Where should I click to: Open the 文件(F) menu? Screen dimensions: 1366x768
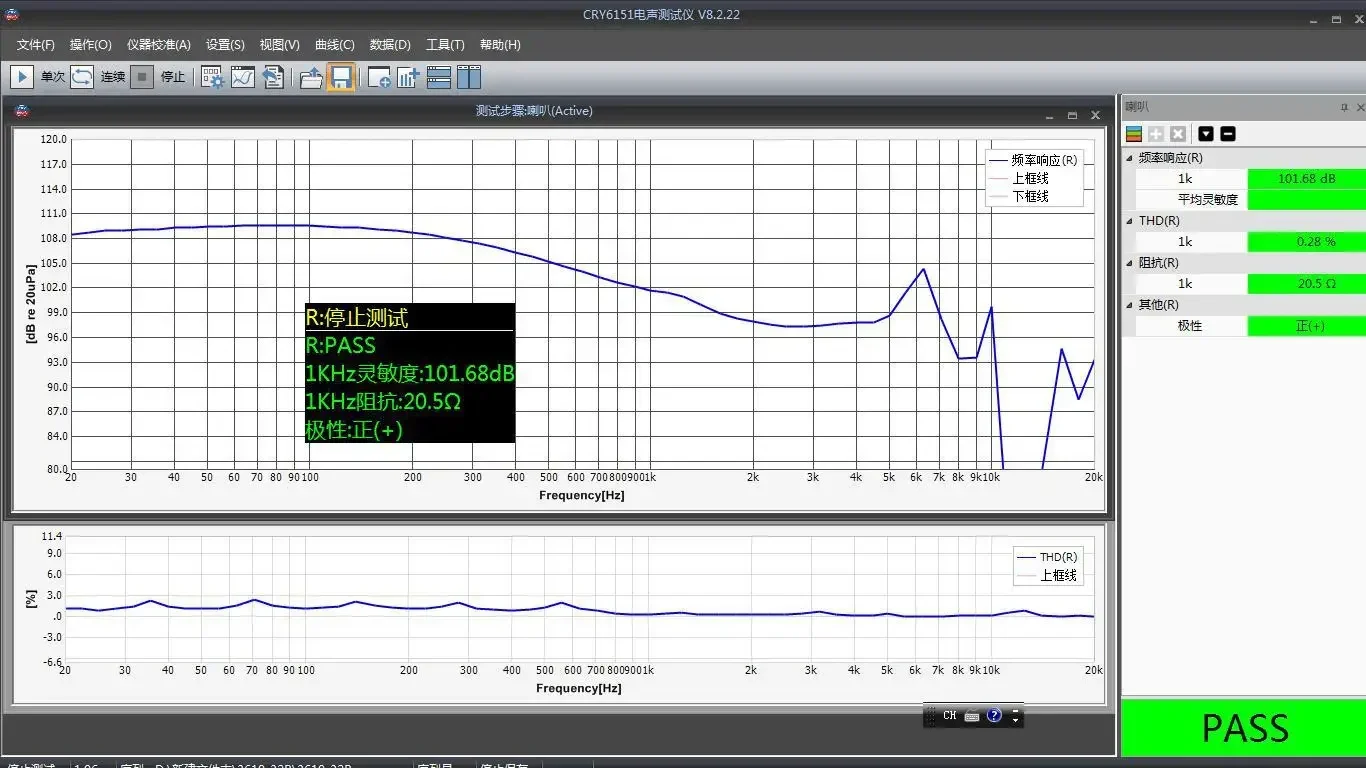click(x=36, y=45)
